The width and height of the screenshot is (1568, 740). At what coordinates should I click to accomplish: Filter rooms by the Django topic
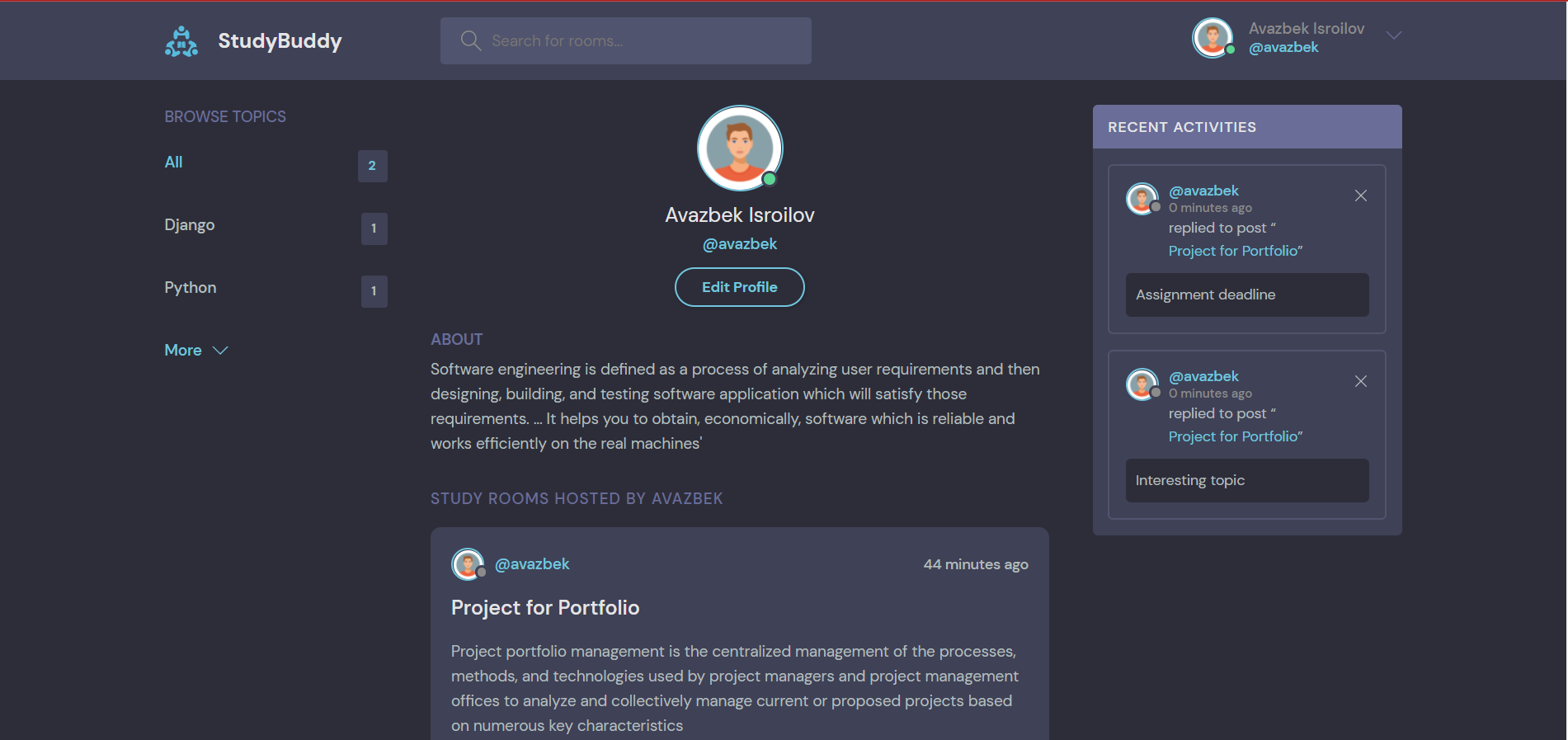[x=190, y=224]
